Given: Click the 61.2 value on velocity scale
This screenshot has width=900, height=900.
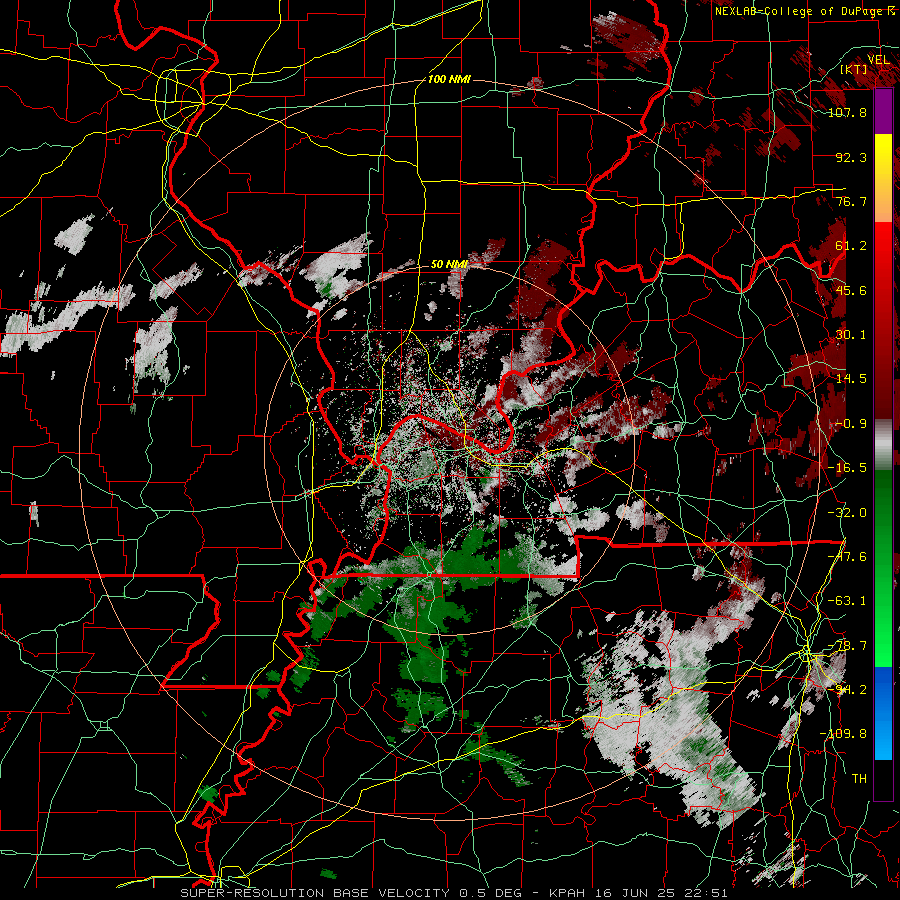Looking at the screenshot, I should [851, 246].
